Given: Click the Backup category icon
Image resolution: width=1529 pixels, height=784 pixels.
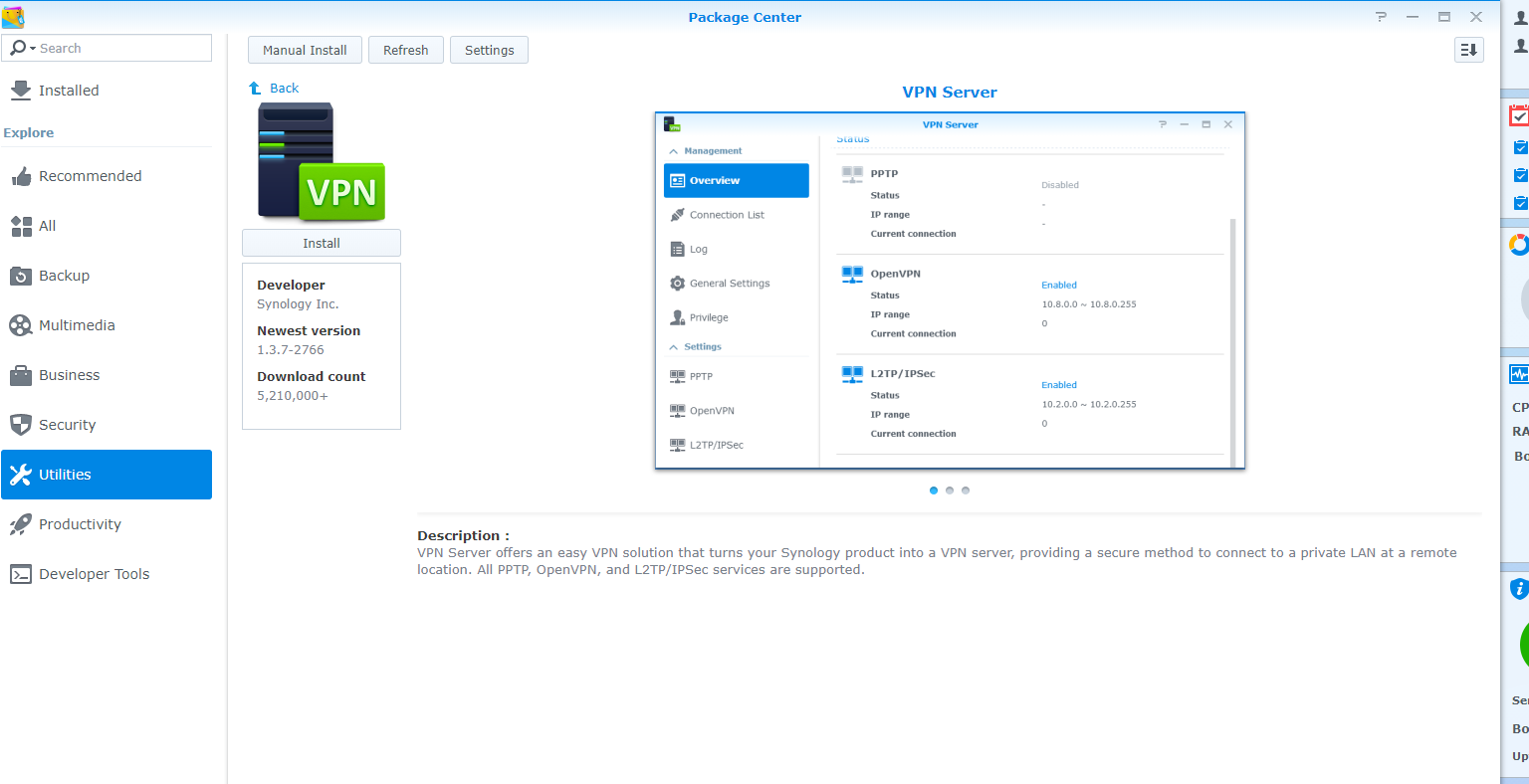Looking at the screenshot, I should coord(21,276).
